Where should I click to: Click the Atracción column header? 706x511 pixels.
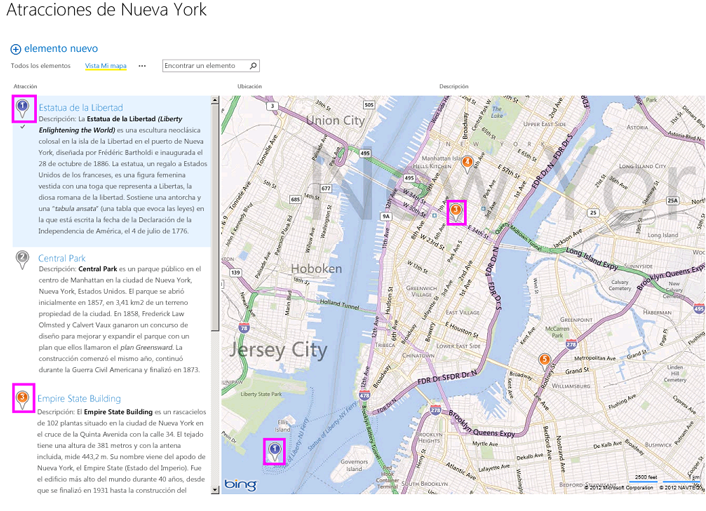pos(25,86)
